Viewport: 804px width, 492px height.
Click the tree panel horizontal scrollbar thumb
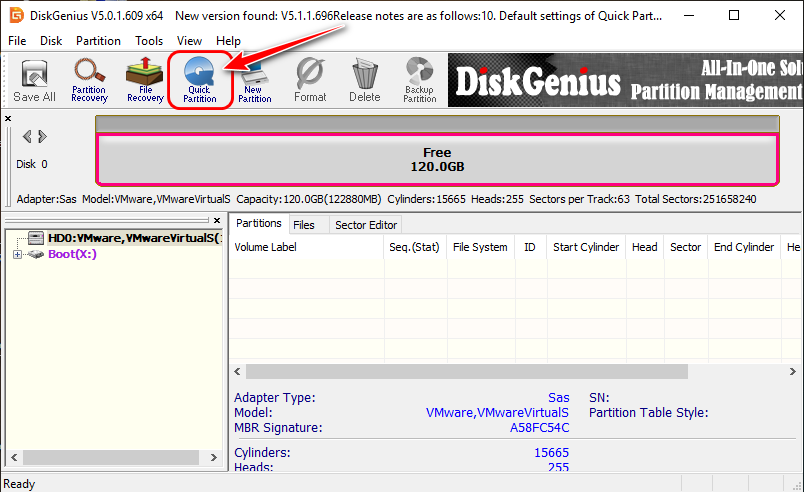click(111, 457)
